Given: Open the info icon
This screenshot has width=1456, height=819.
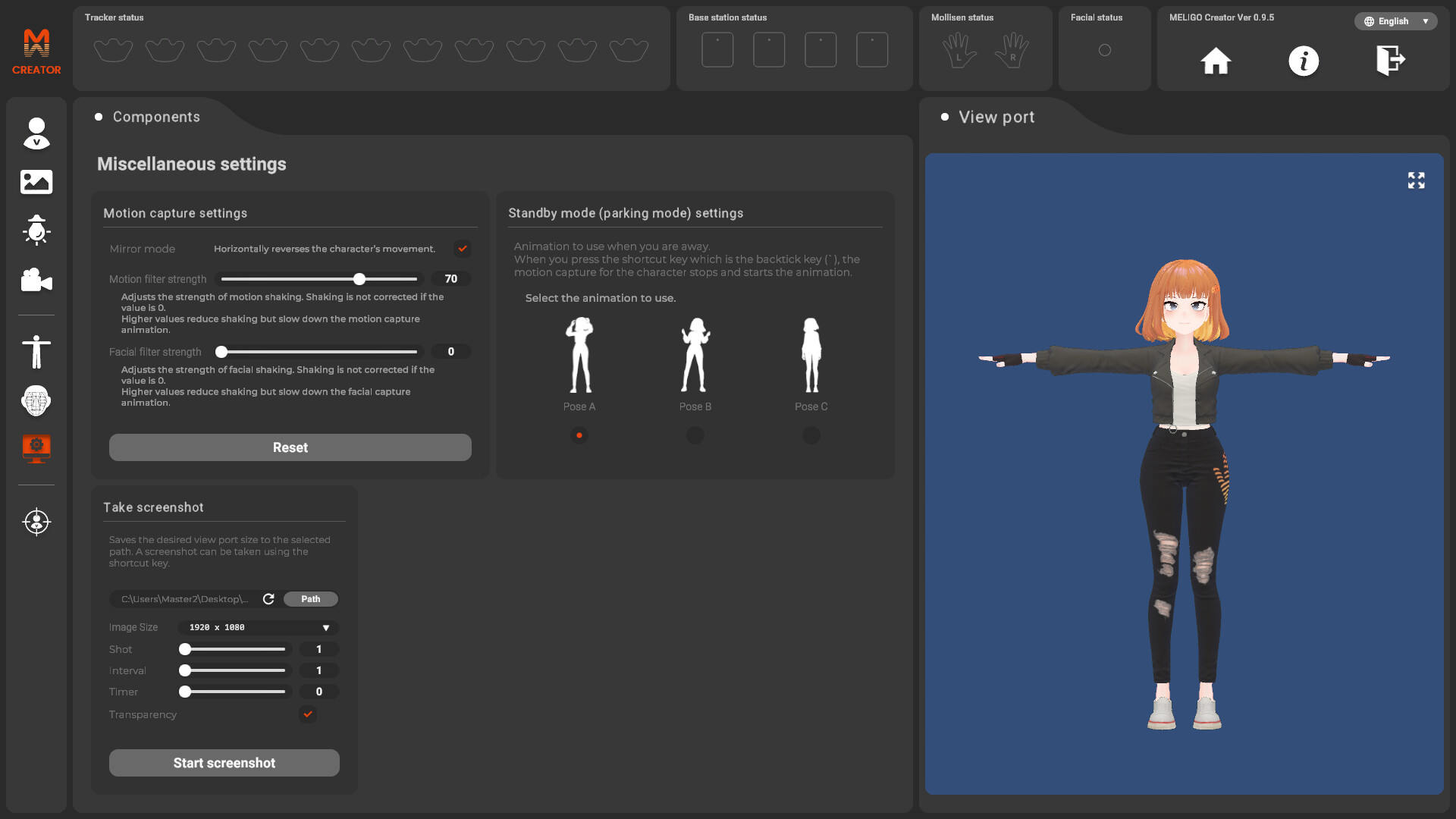Looking at the screenshot, I should [1304, 61].
